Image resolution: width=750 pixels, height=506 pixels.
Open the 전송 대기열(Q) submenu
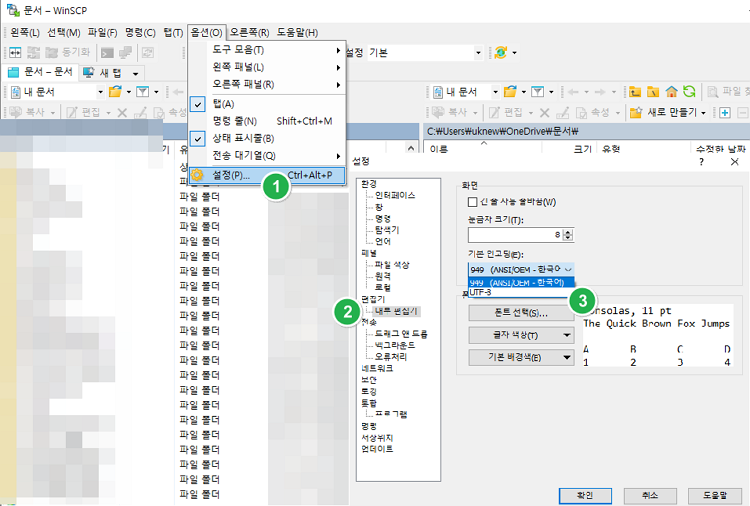[266, 155]
